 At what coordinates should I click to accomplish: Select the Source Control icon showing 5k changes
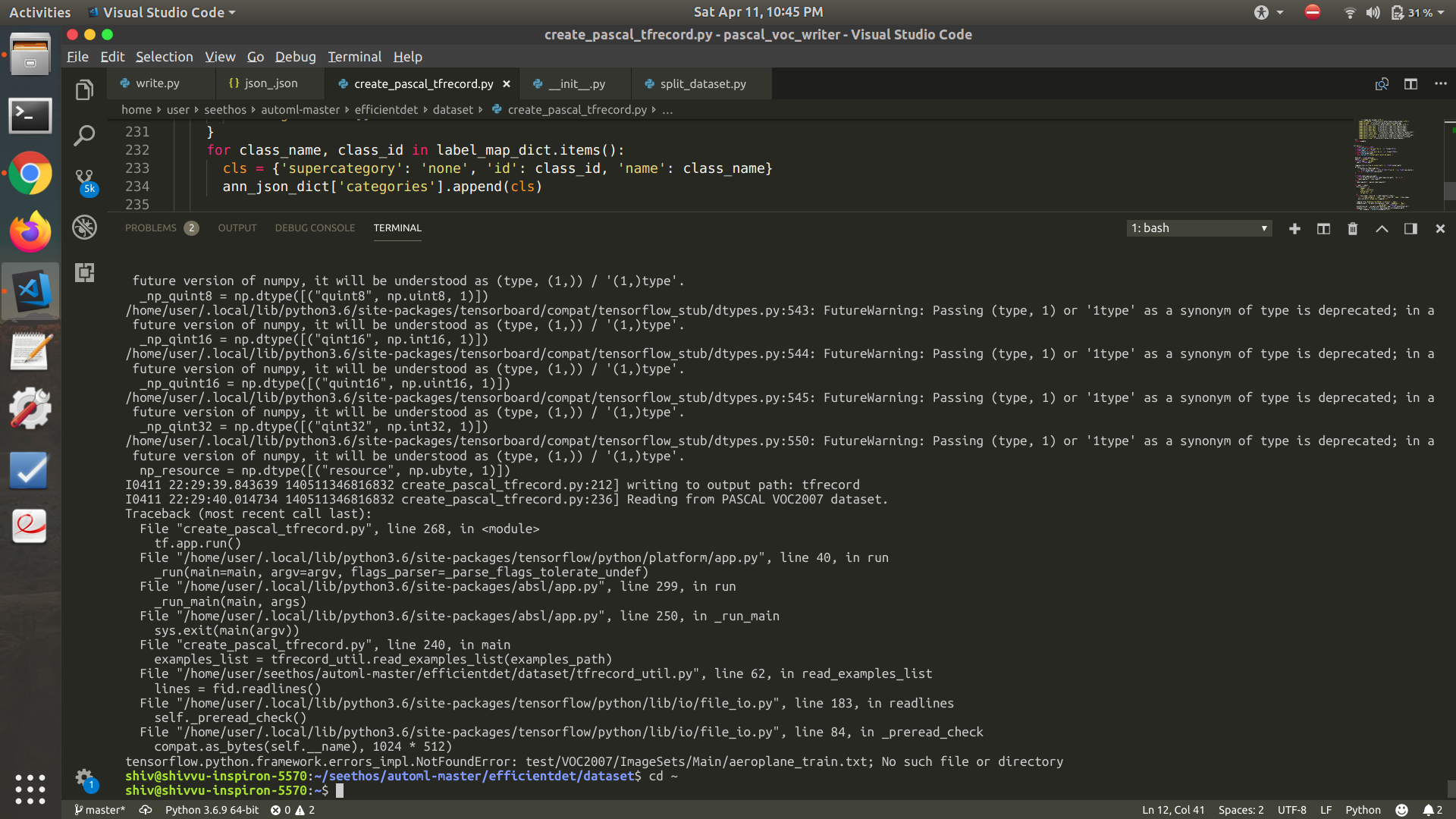(83, 177)
